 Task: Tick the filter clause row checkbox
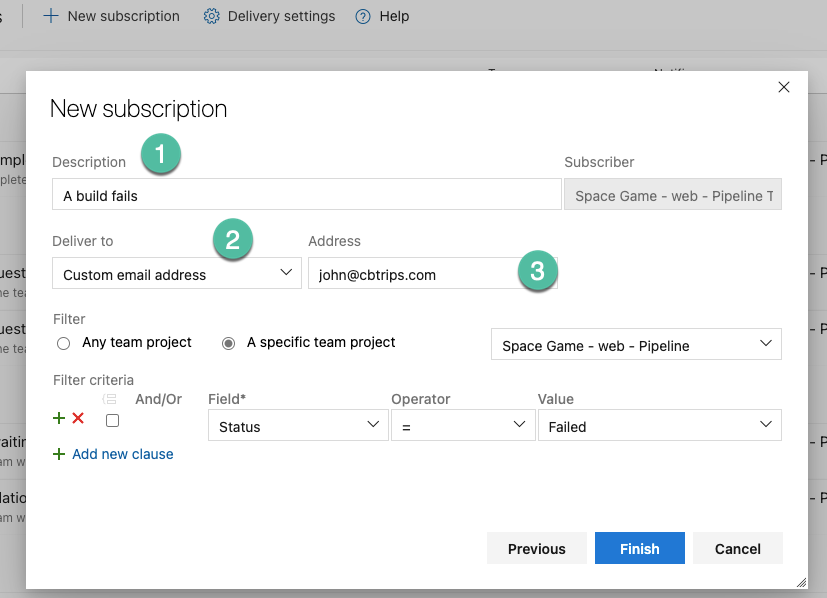112,420
